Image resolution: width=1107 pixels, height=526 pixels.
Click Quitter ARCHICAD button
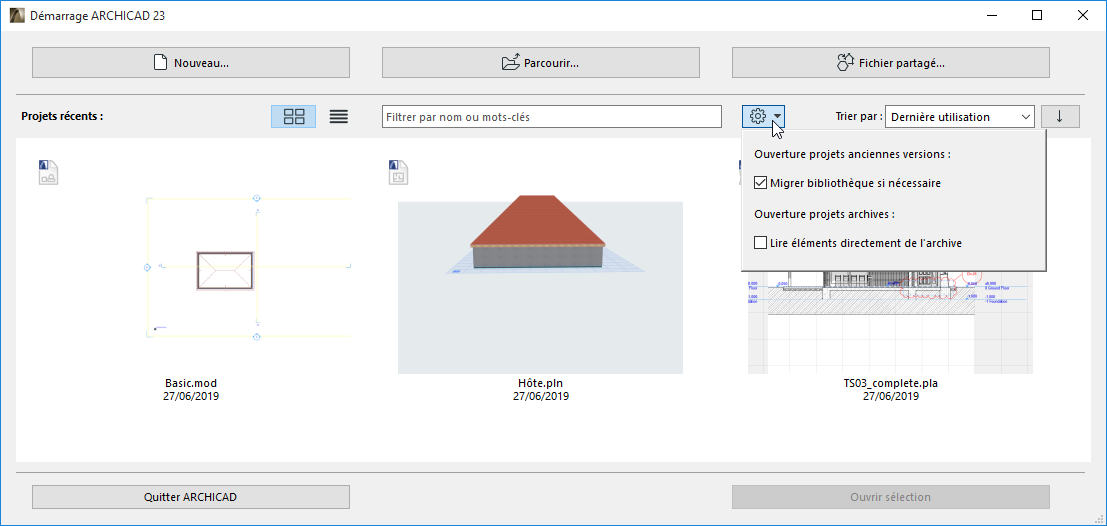(191, 497)
